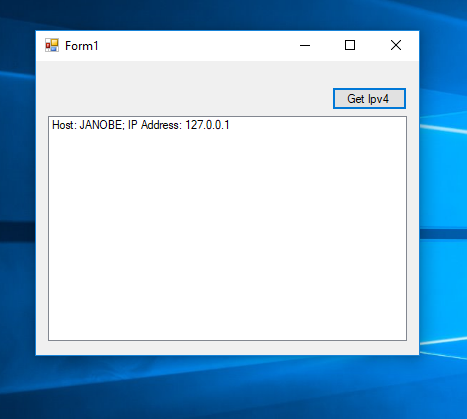
Task: Click the Form1 title text
Action: 82,46
